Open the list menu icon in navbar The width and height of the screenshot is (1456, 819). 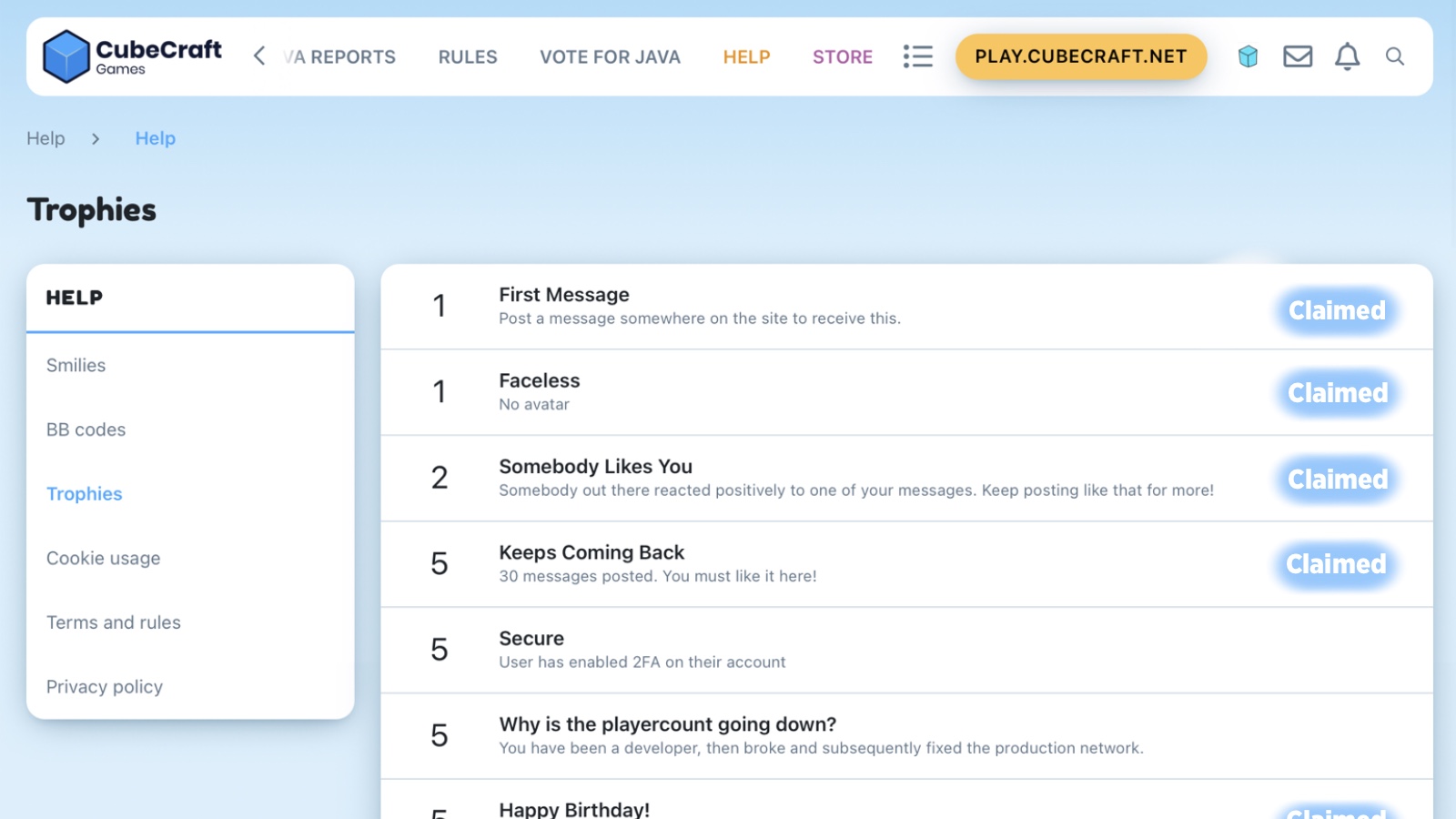pos(917,56)
